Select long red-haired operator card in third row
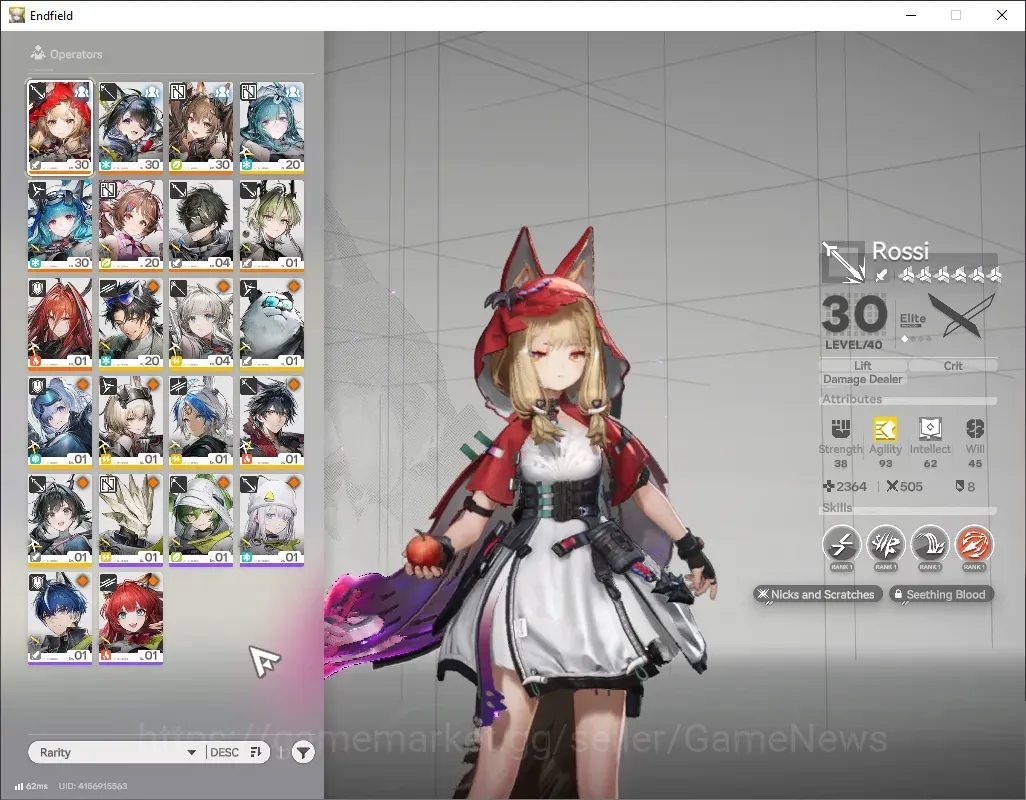 [60, 324]
